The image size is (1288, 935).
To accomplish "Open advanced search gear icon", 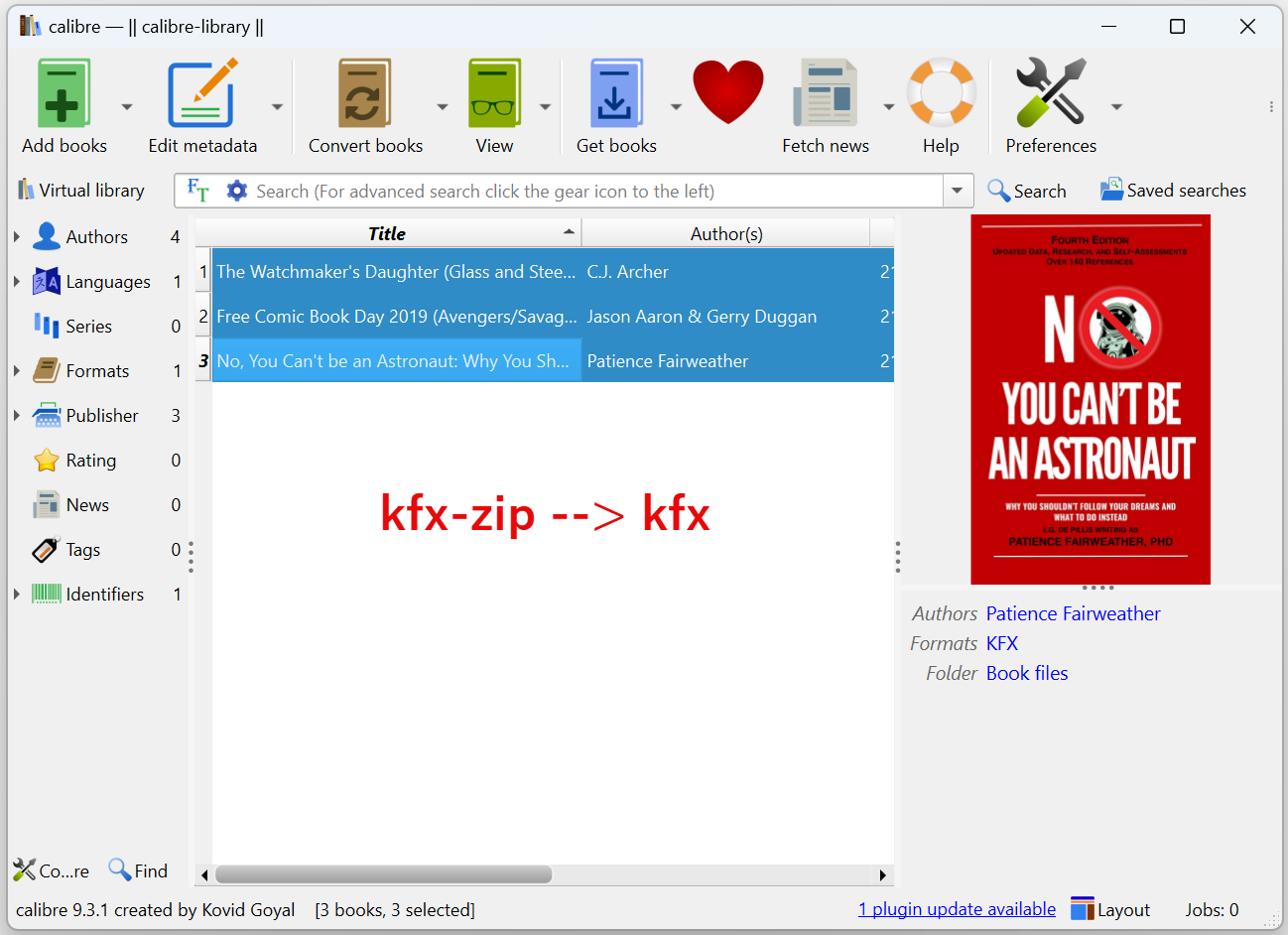I will point(237,190).
